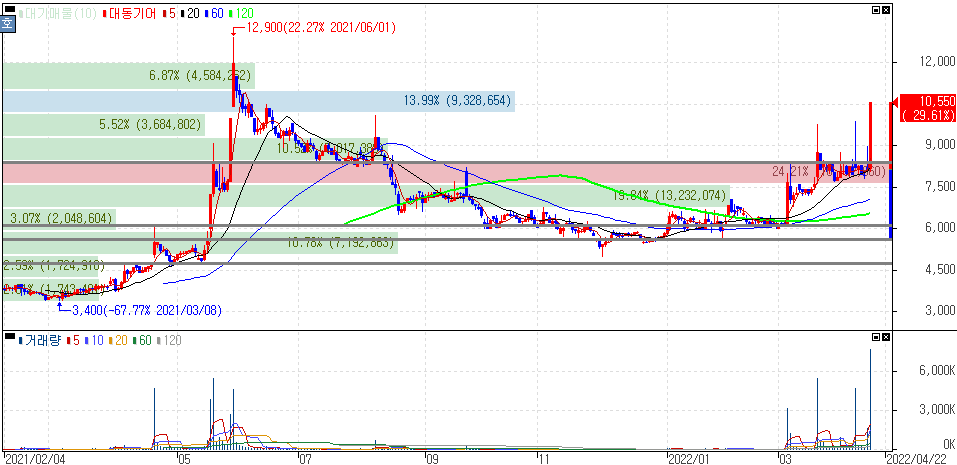Close the price chart panel

click(886, 10)
